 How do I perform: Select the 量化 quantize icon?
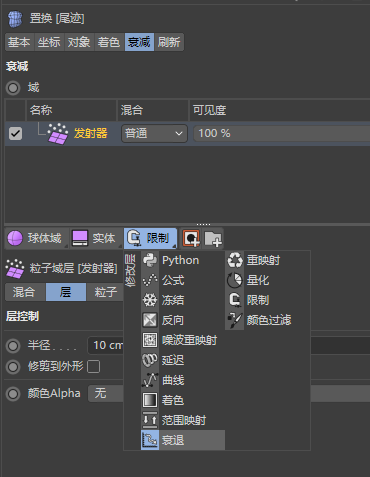click(235, 280)
